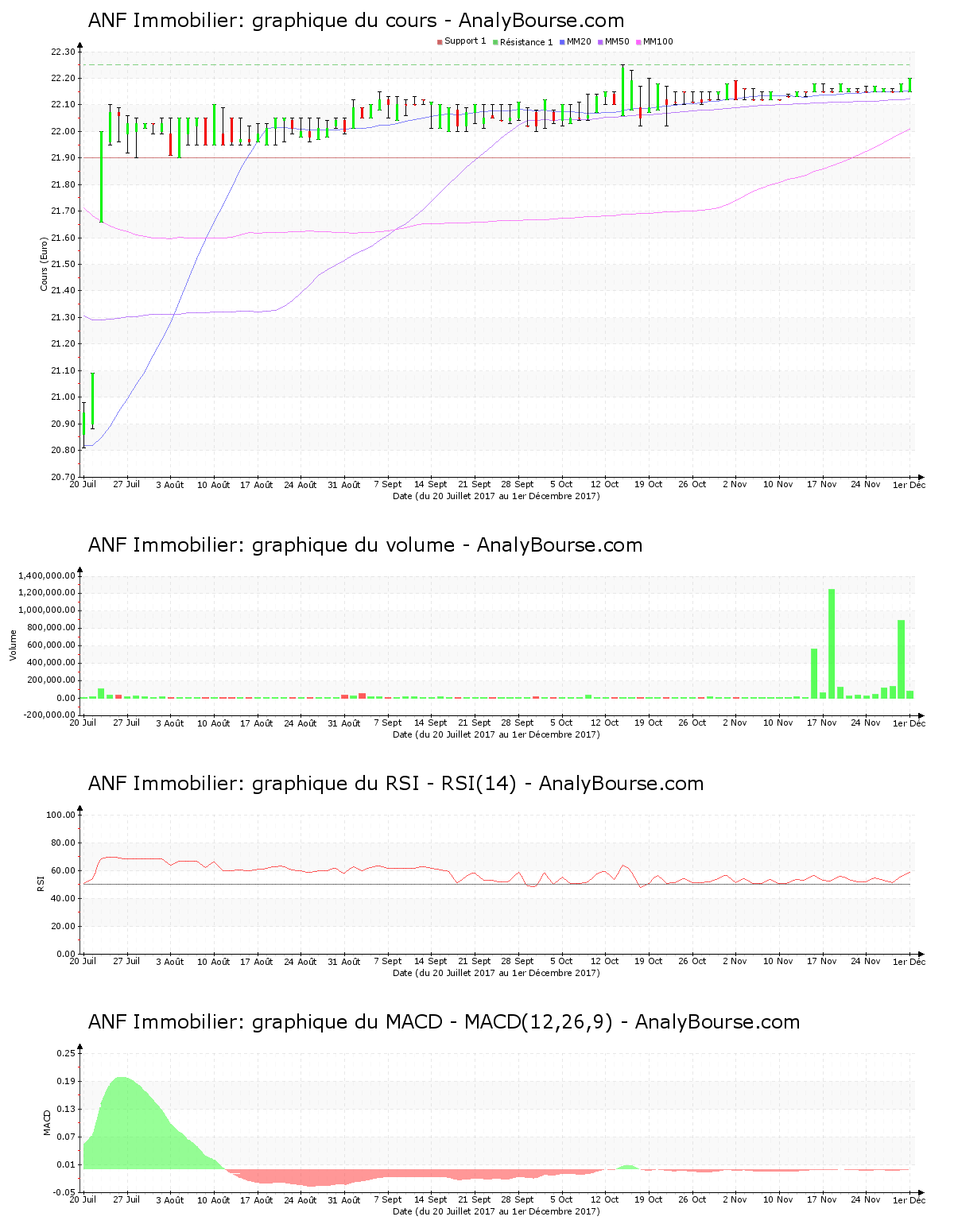Image resolution: width=954 pixels, height=1232 pixels.
Task: Click the 0.13 MACD axis label
Action: (66, 1109)
